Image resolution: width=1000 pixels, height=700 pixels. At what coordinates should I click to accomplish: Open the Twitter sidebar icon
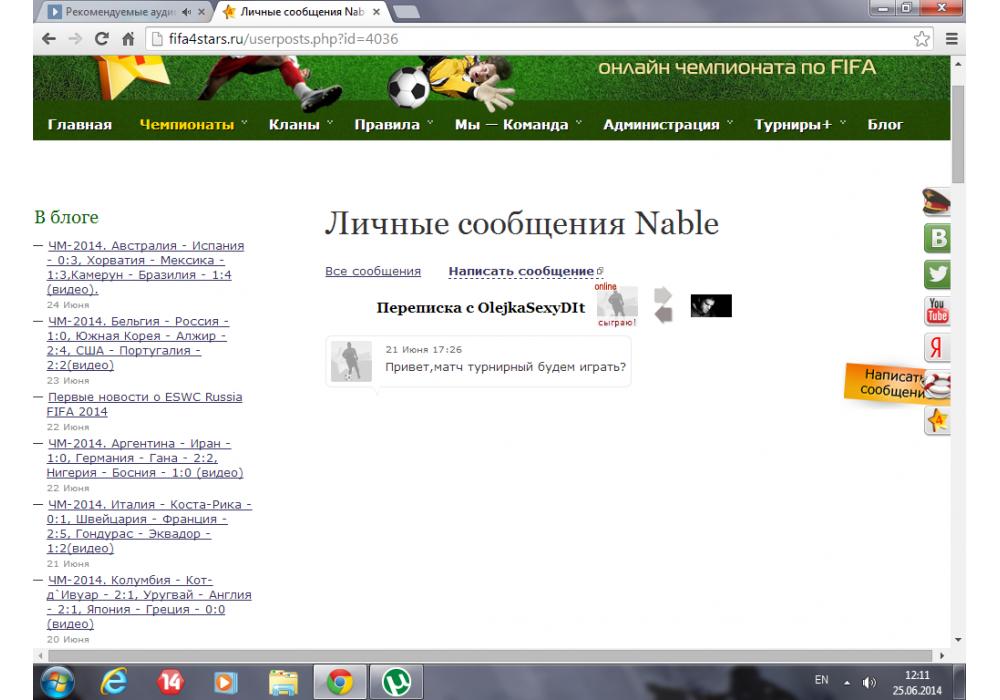tap(939, 274)
